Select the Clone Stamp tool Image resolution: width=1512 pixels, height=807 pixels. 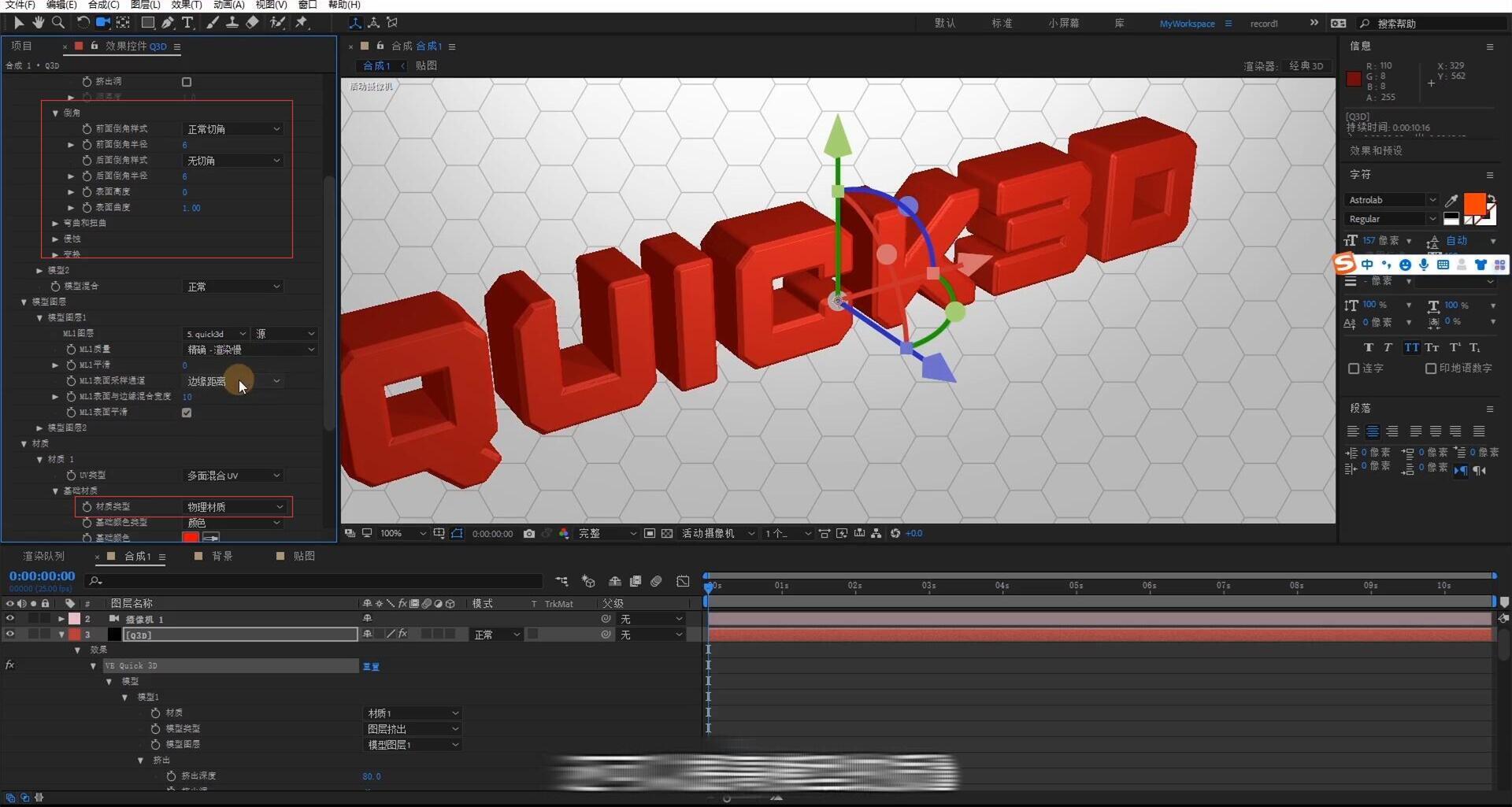[232, 23]
